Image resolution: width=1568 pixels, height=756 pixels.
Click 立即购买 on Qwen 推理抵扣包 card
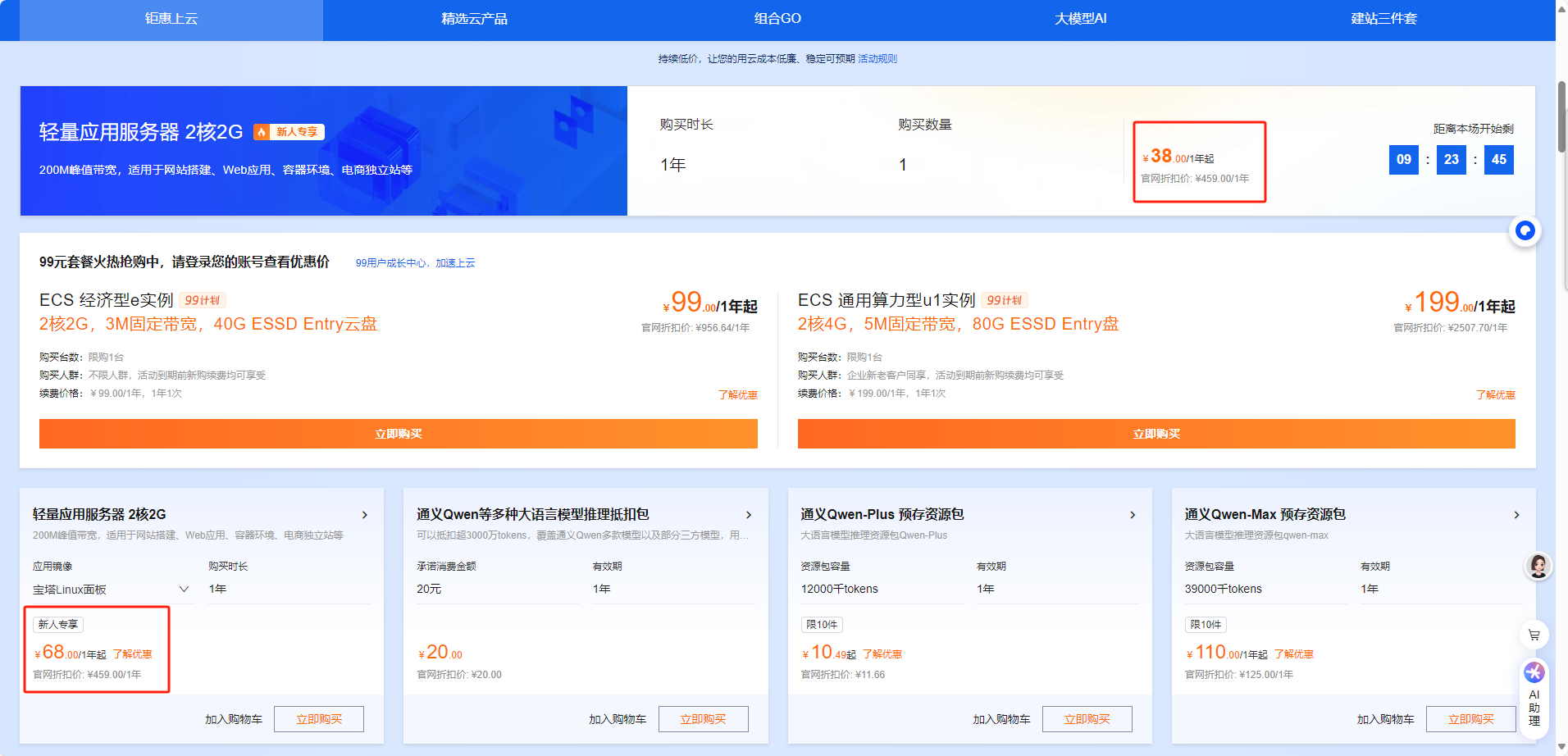point(704,719)
